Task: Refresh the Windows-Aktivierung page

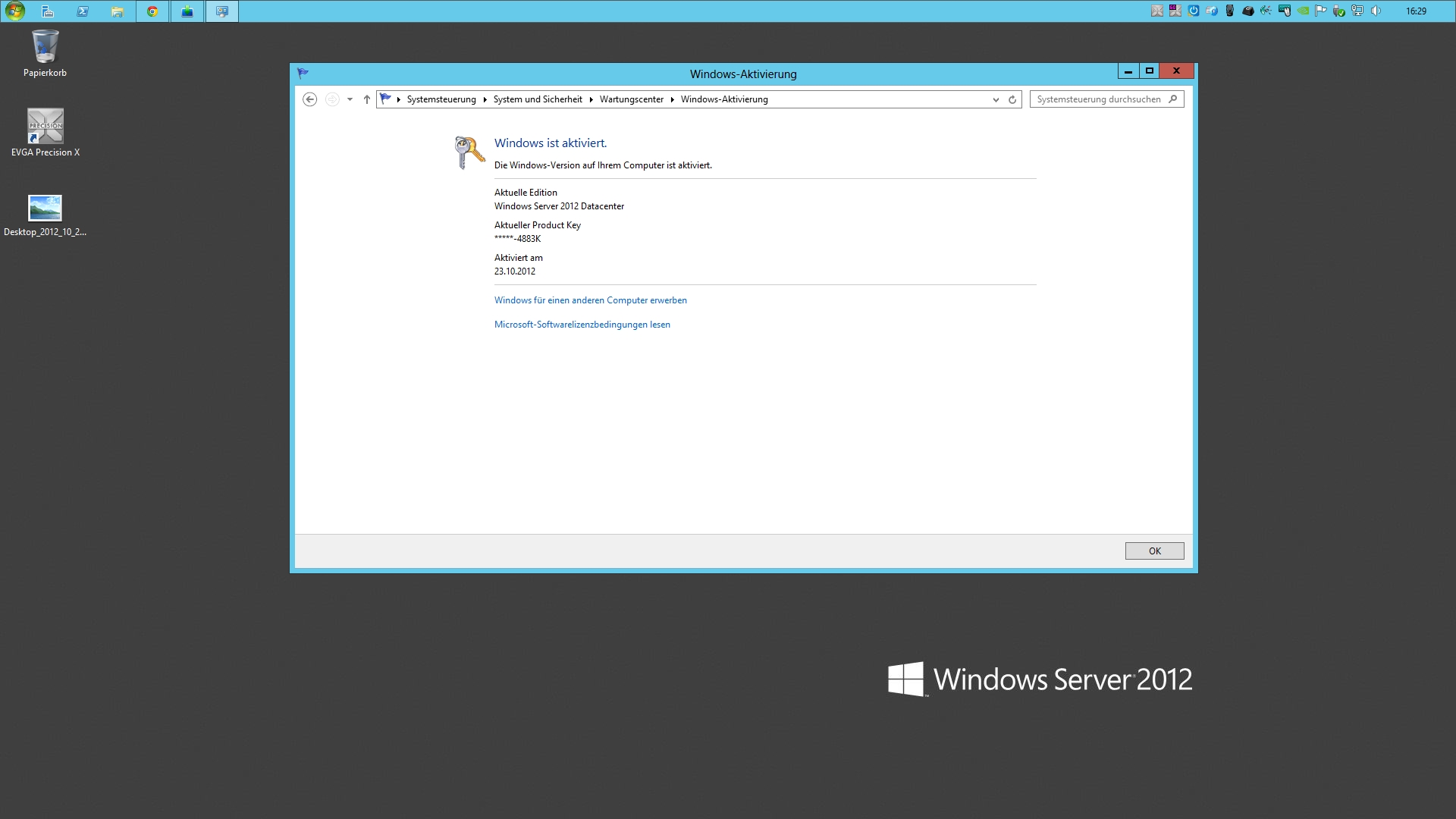Action: [x=1012, y=99]
